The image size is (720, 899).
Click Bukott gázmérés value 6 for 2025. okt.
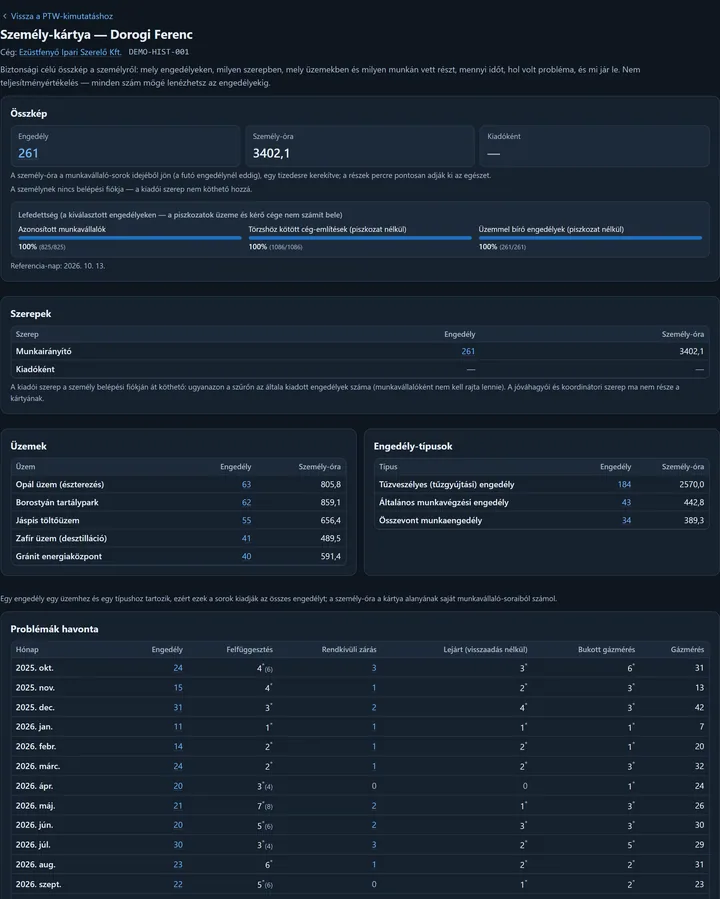tap(631, 668)
